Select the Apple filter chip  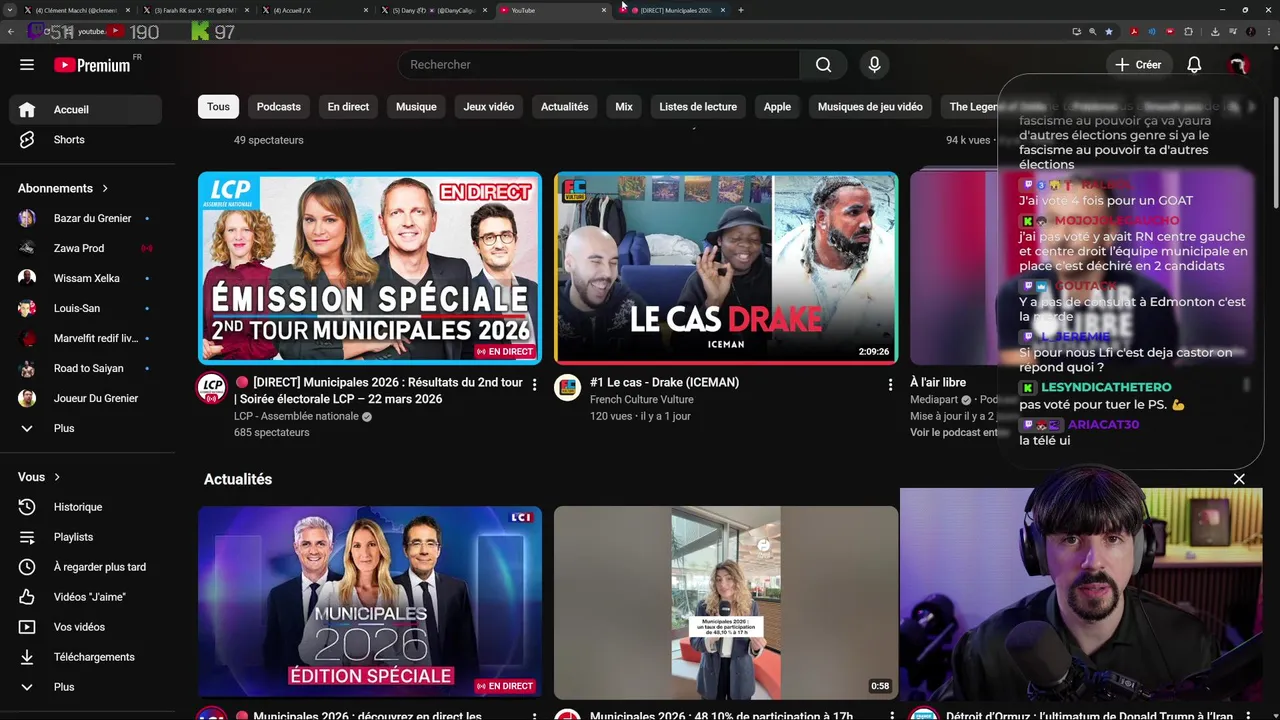point(777,107)
